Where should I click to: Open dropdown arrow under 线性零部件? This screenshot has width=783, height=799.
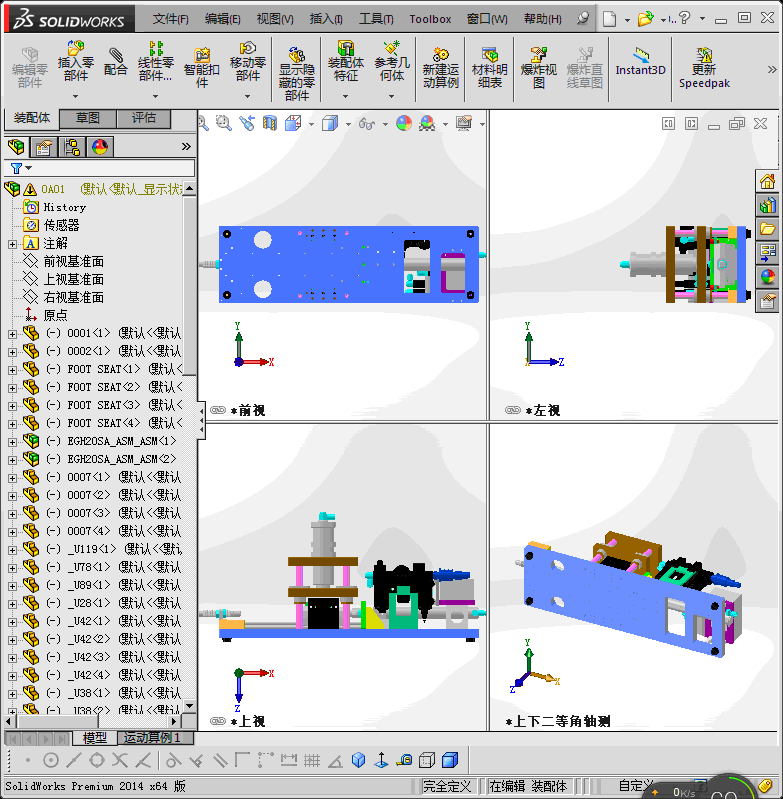(155, 96)
